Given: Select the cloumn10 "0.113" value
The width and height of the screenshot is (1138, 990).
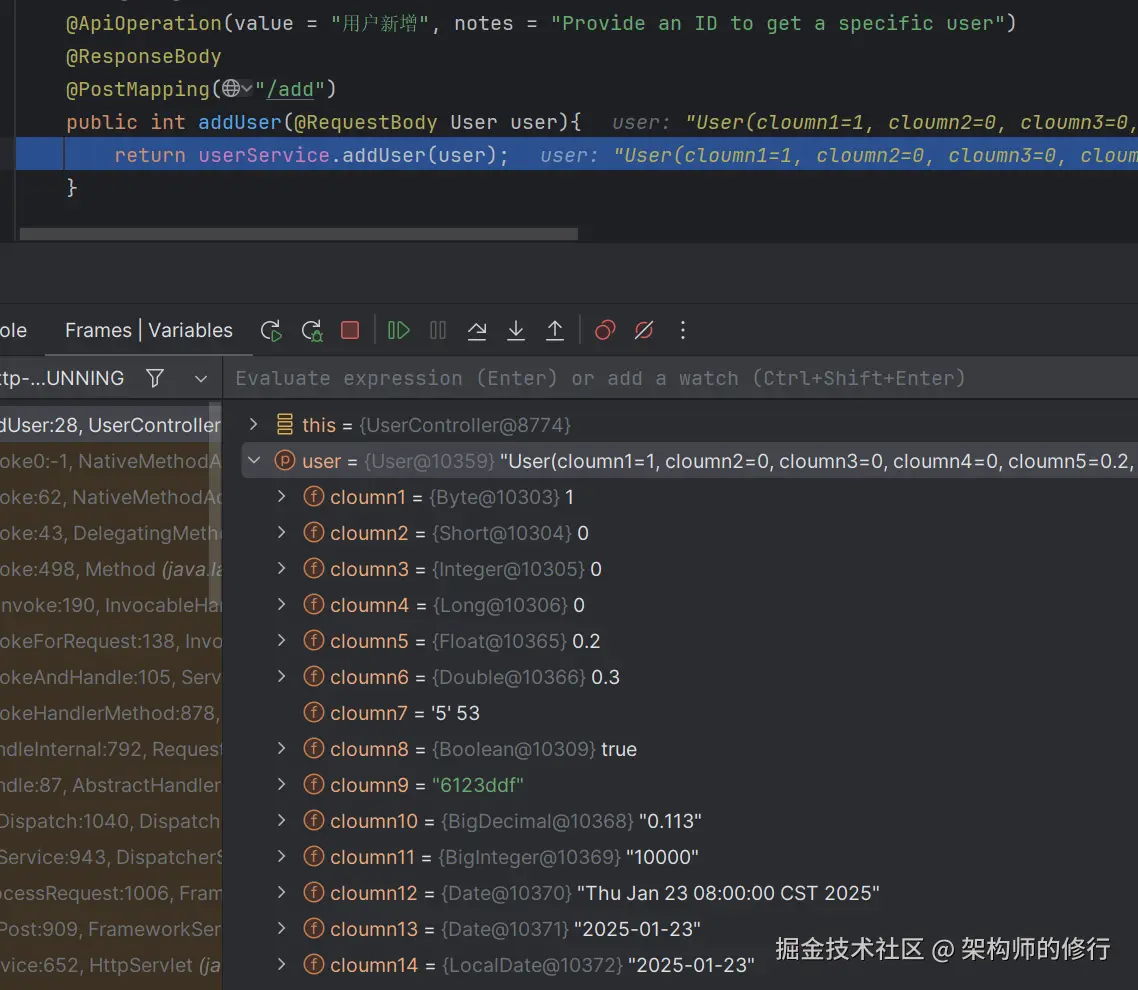Looking at the screenshot, I should (670, 821).
